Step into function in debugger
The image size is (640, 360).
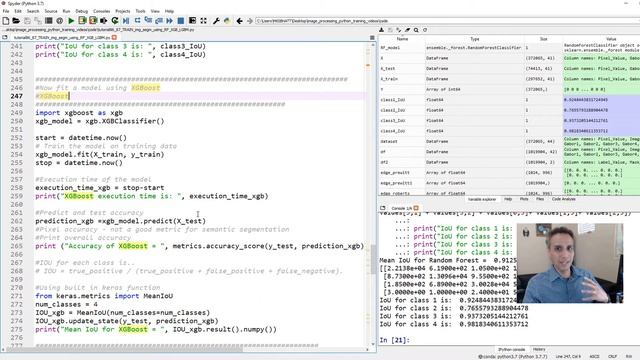148,20
